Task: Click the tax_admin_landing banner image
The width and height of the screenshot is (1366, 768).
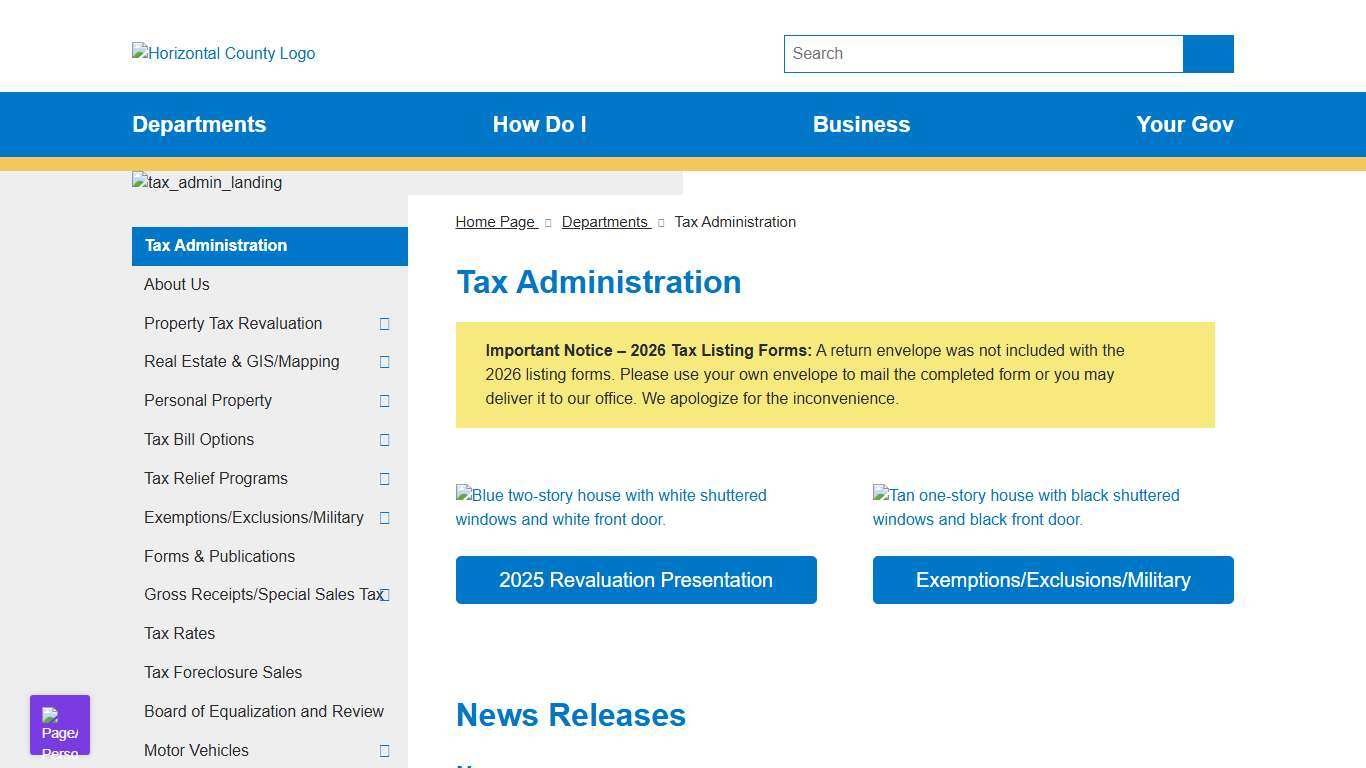Action: (206, 183)
